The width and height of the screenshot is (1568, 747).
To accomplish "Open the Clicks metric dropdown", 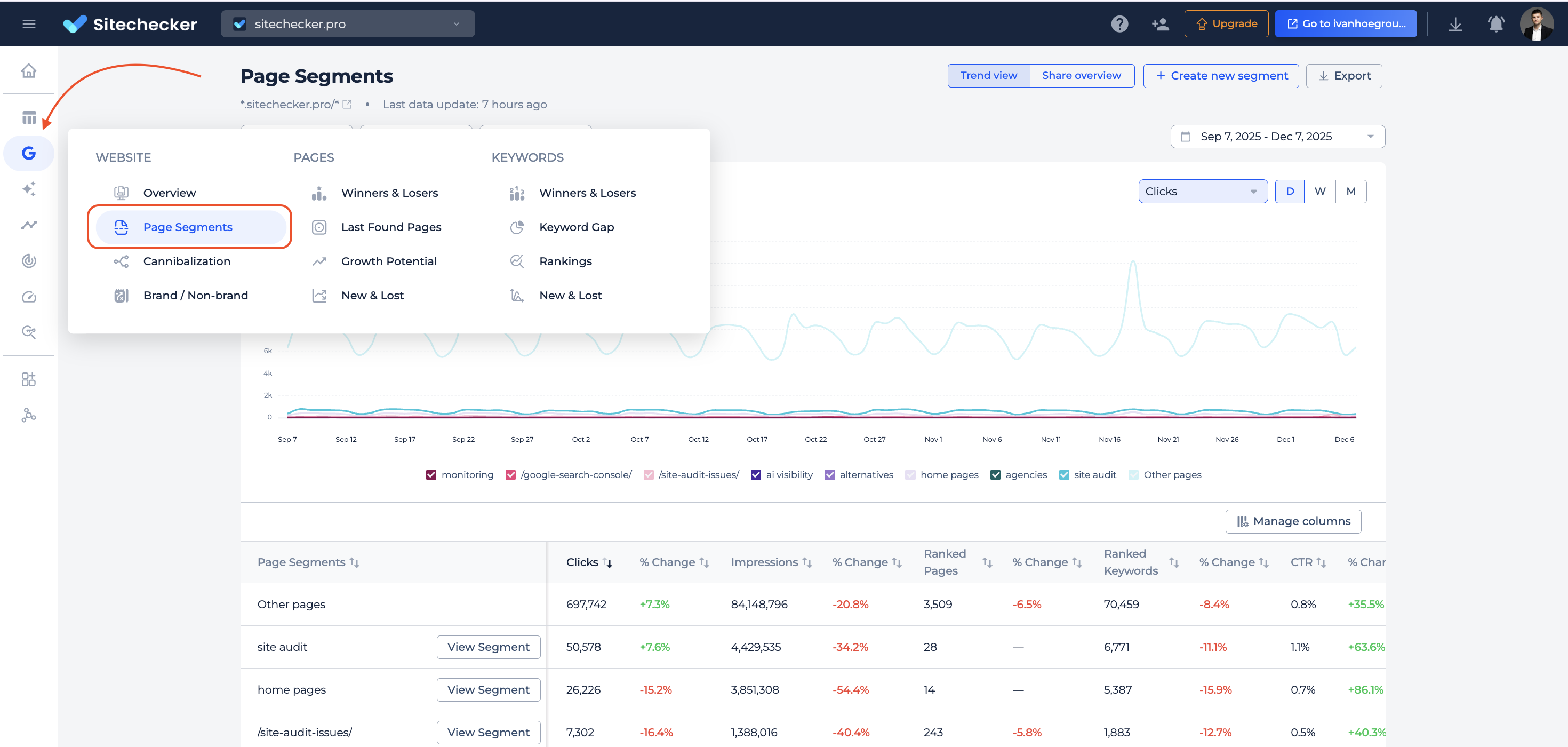I will (1202, 191).
